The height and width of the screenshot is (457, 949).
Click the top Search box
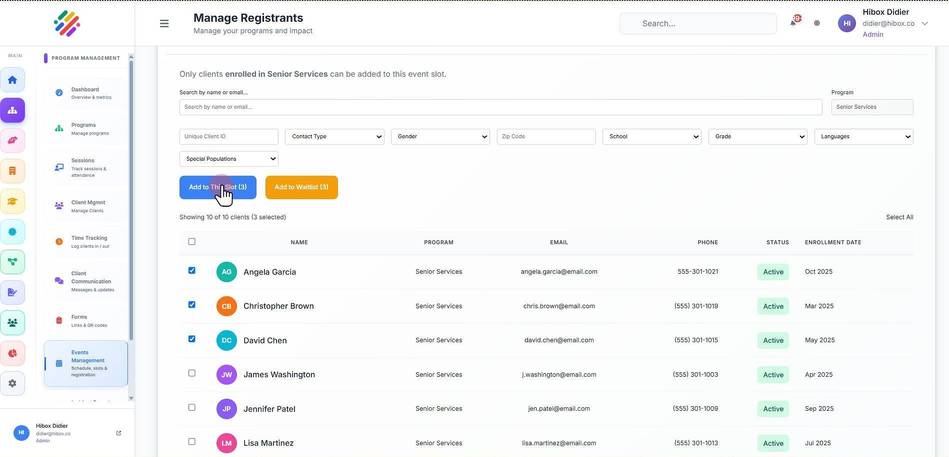[x=698, y=24]
